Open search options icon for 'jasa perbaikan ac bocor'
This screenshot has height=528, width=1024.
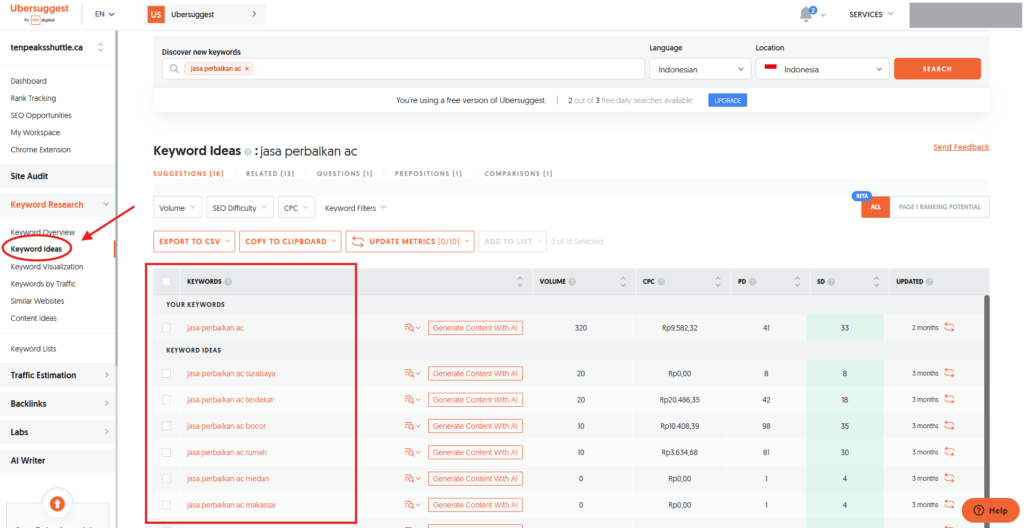[412, 426]
